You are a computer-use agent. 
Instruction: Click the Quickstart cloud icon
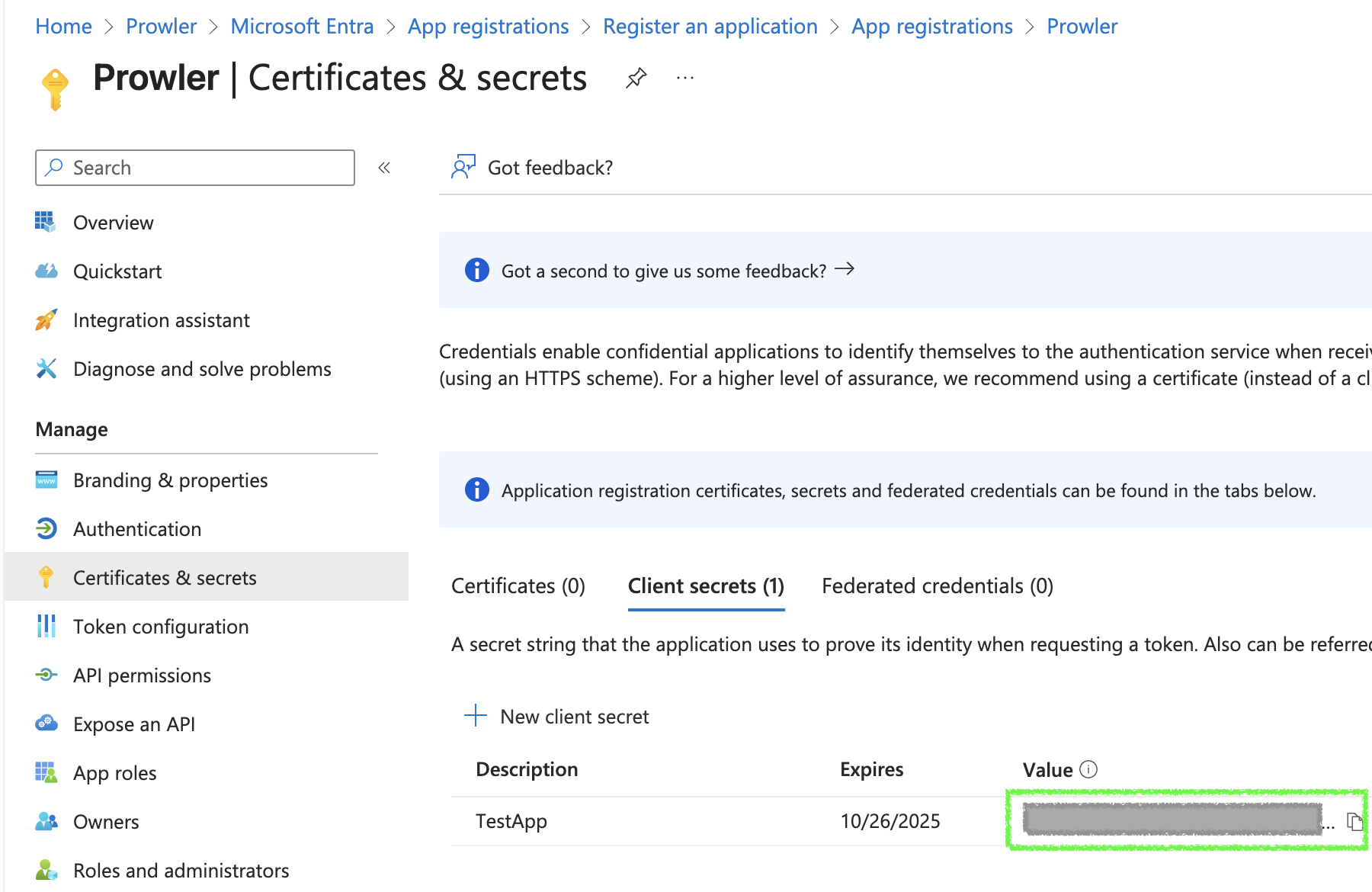pyautogui.click(x=46, y=271)
